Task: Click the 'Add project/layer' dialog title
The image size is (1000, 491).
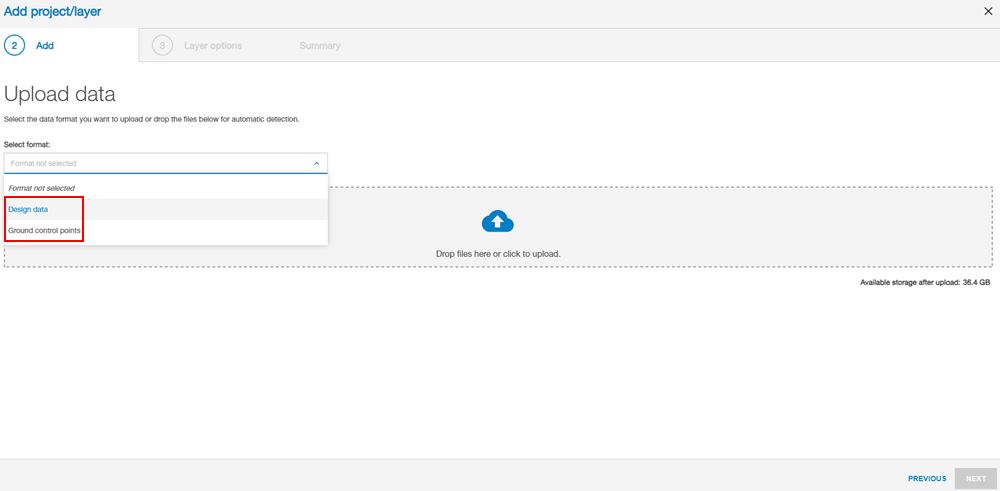Action: [52, 12]
